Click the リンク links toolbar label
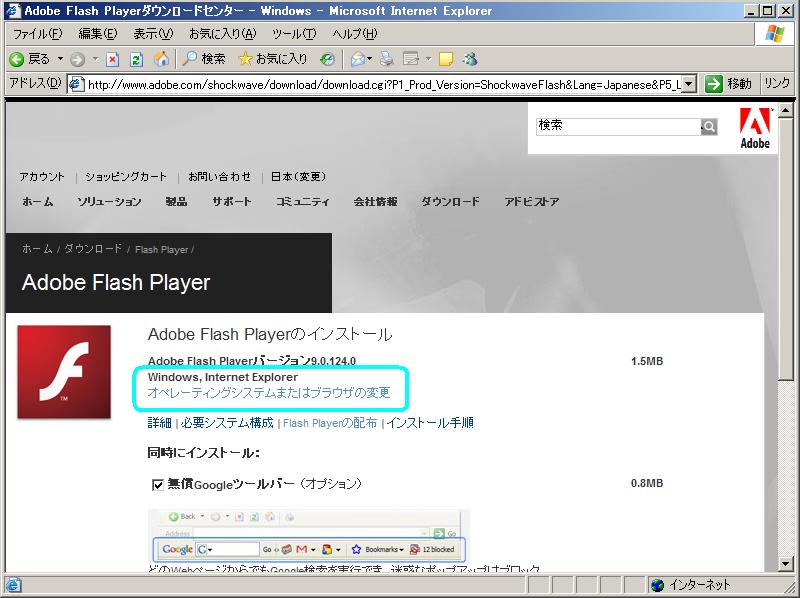 click(x=777, y=83)
